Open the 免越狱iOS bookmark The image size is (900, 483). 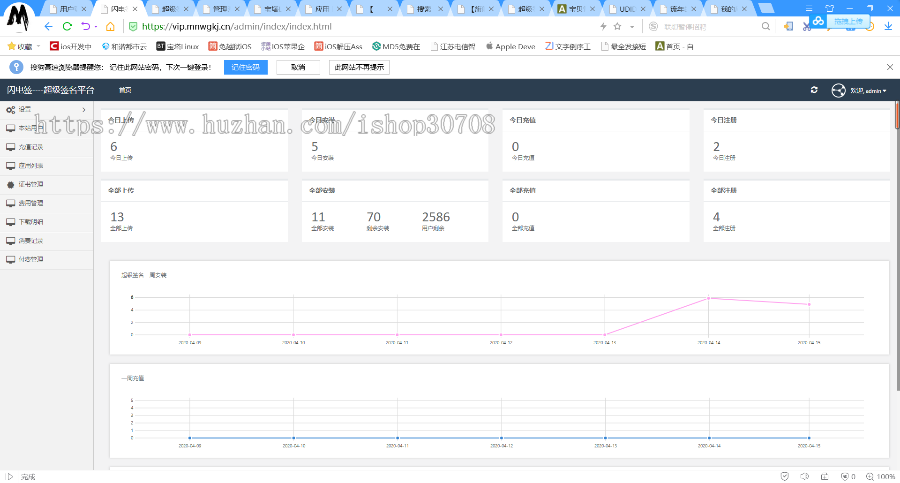point(230,47)
